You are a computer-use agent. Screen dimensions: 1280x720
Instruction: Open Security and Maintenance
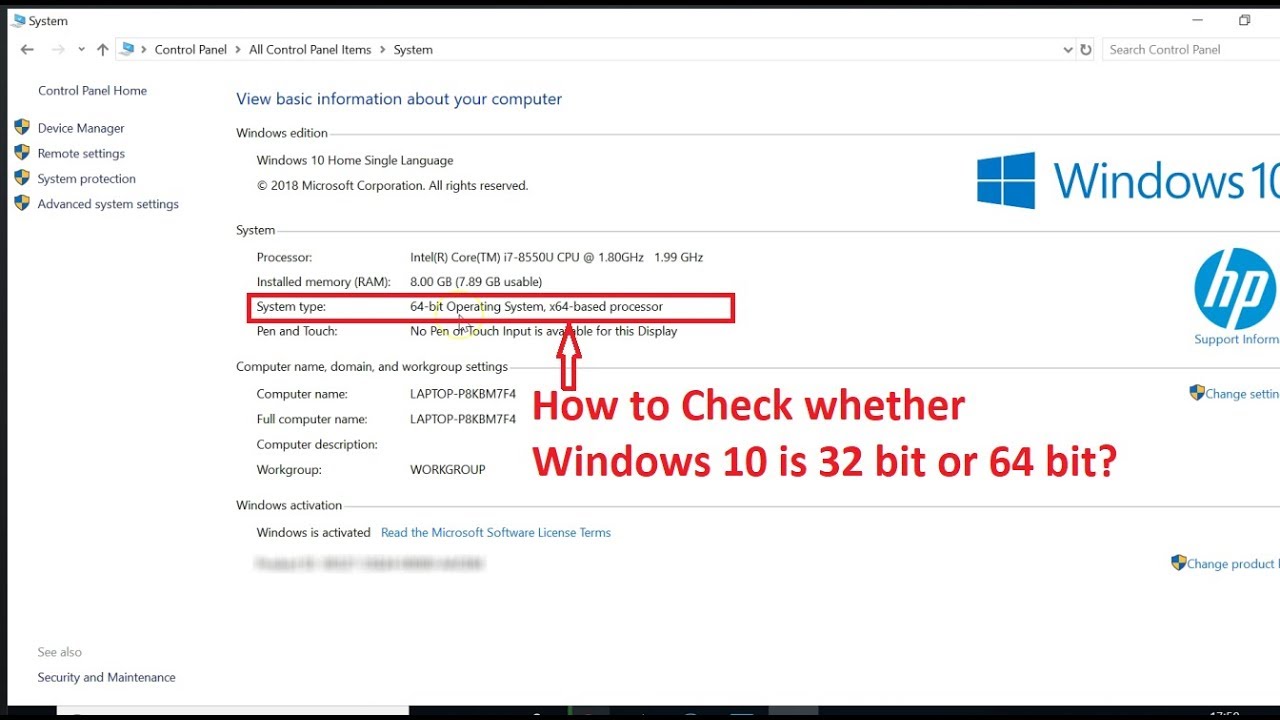click(x=106, y=677)
